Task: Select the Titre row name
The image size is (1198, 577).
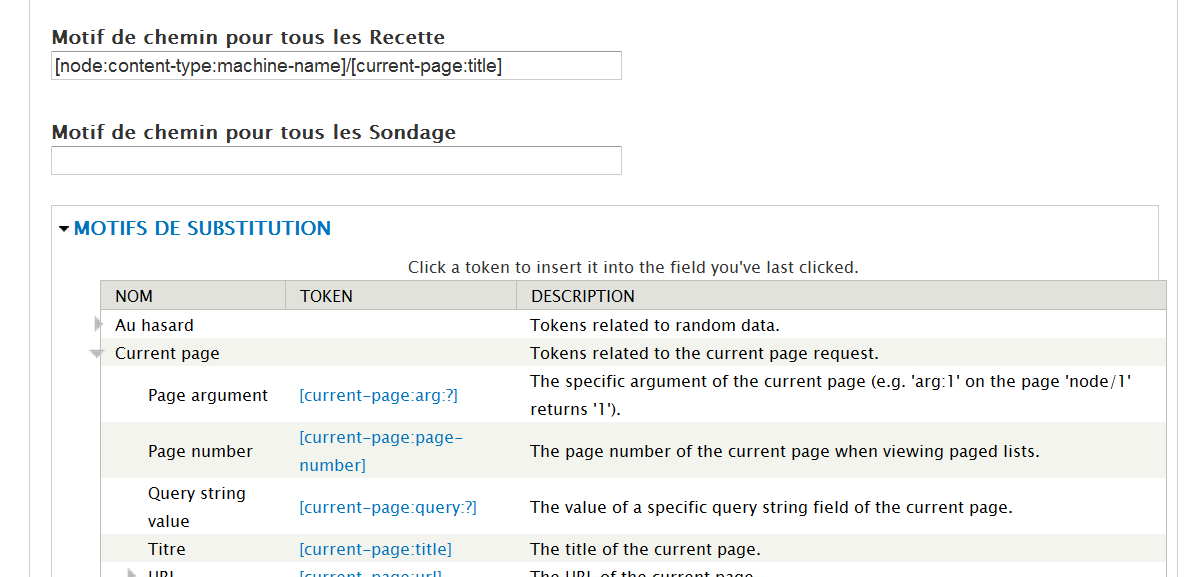Action: pyautogui.click(x=166, y=549)
